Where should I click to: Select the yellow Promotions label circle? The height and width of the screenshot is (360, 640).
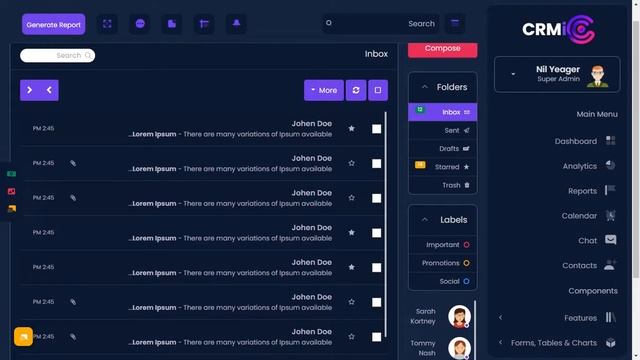pyautogui.click(x=466, y=263)
